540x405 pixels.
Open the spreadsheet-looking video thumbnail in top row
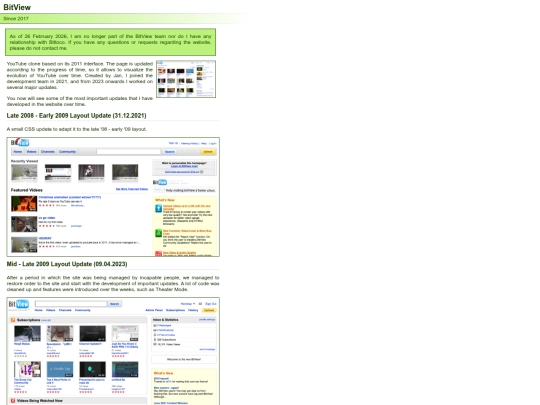coord(125,334)
